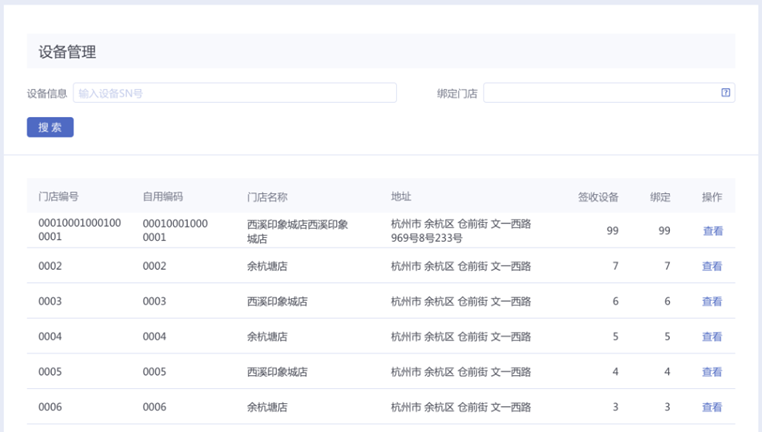This screenshot has height=432, width=762.
Task: Click the 自用编码 column header
Action: click(163, 197)
